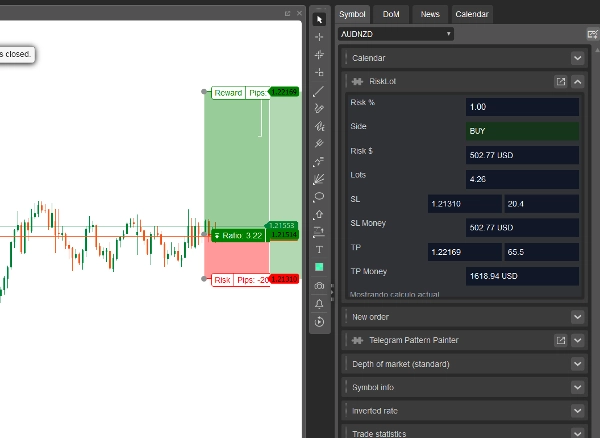
Task: Click the SL Money field
Action: pyautogui.click(x=522, y=228)
